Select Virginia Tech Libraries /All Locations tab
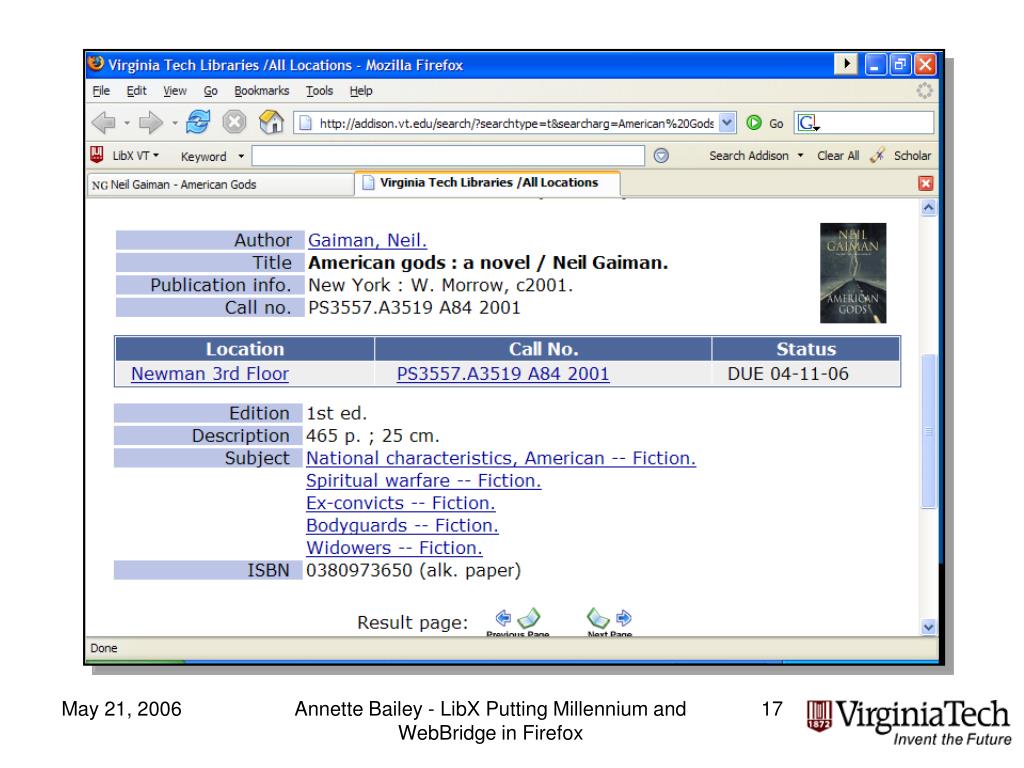The height and width of the screenshot is (768, 1024). click(x=488, y=183)
